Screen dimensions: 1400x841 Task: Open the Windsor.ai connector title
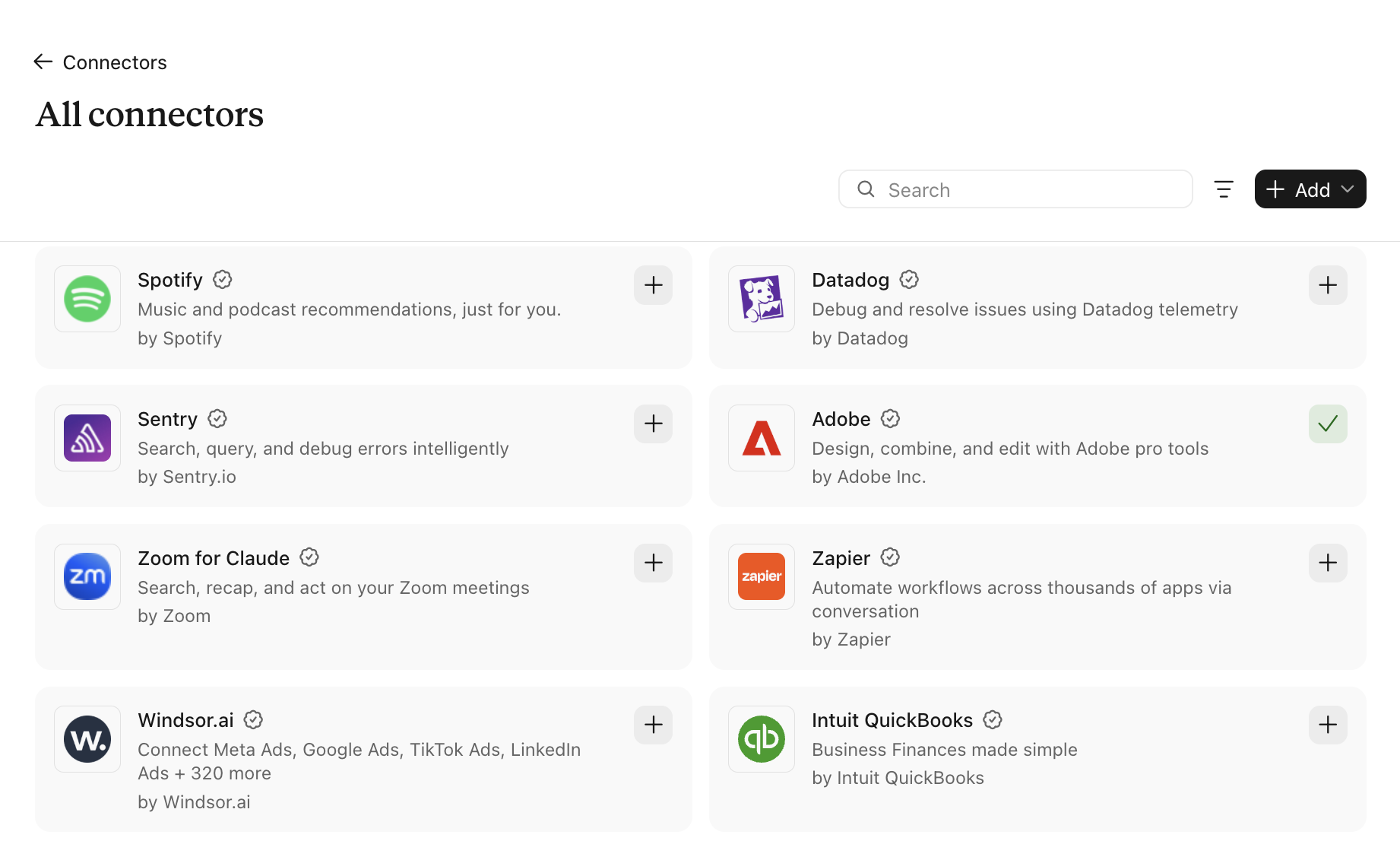click(186, 720)
